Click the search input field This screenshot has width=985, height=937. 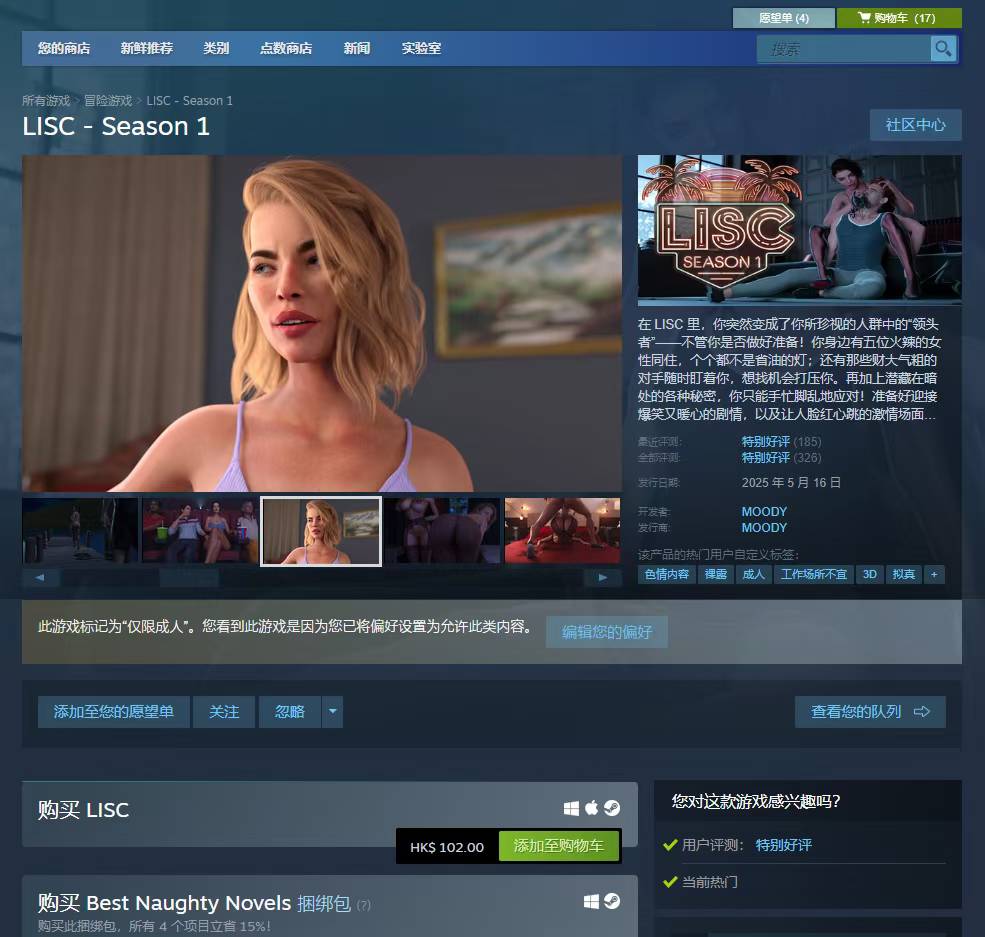click(x=843, y=48)
